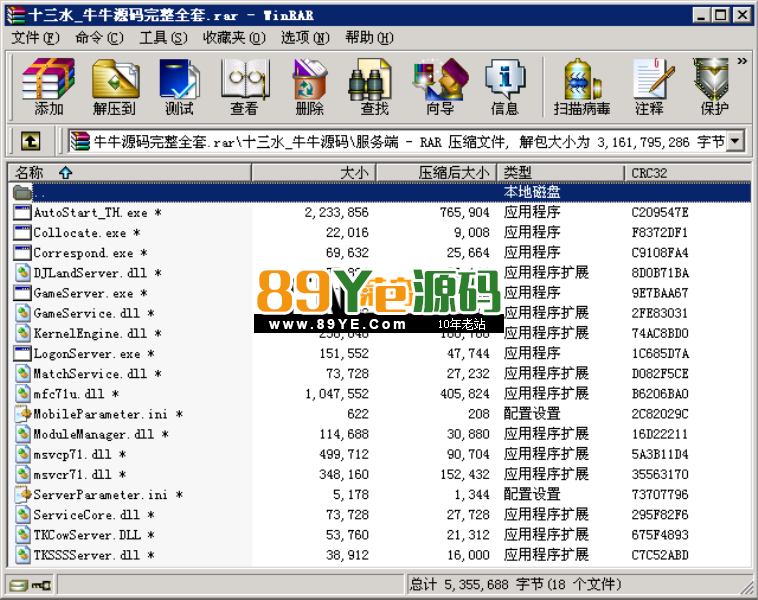Open the 查看 (View) tool
Viewport: 758px width, 600px height.
pyautogui.click(x=245, y=87)
